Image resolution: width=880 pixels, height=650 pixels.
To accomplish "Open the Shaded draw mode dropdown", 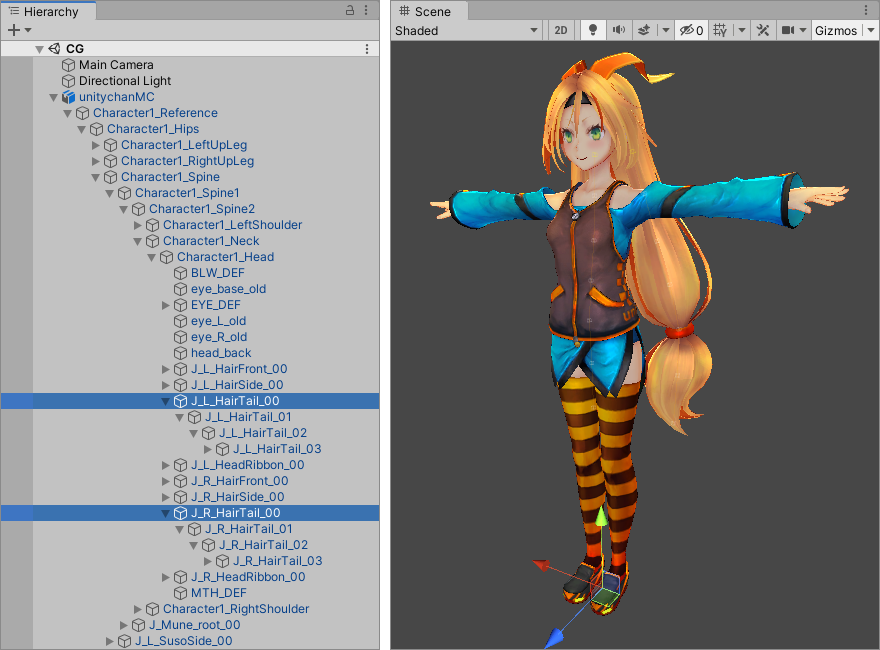I will pos(467,31).
